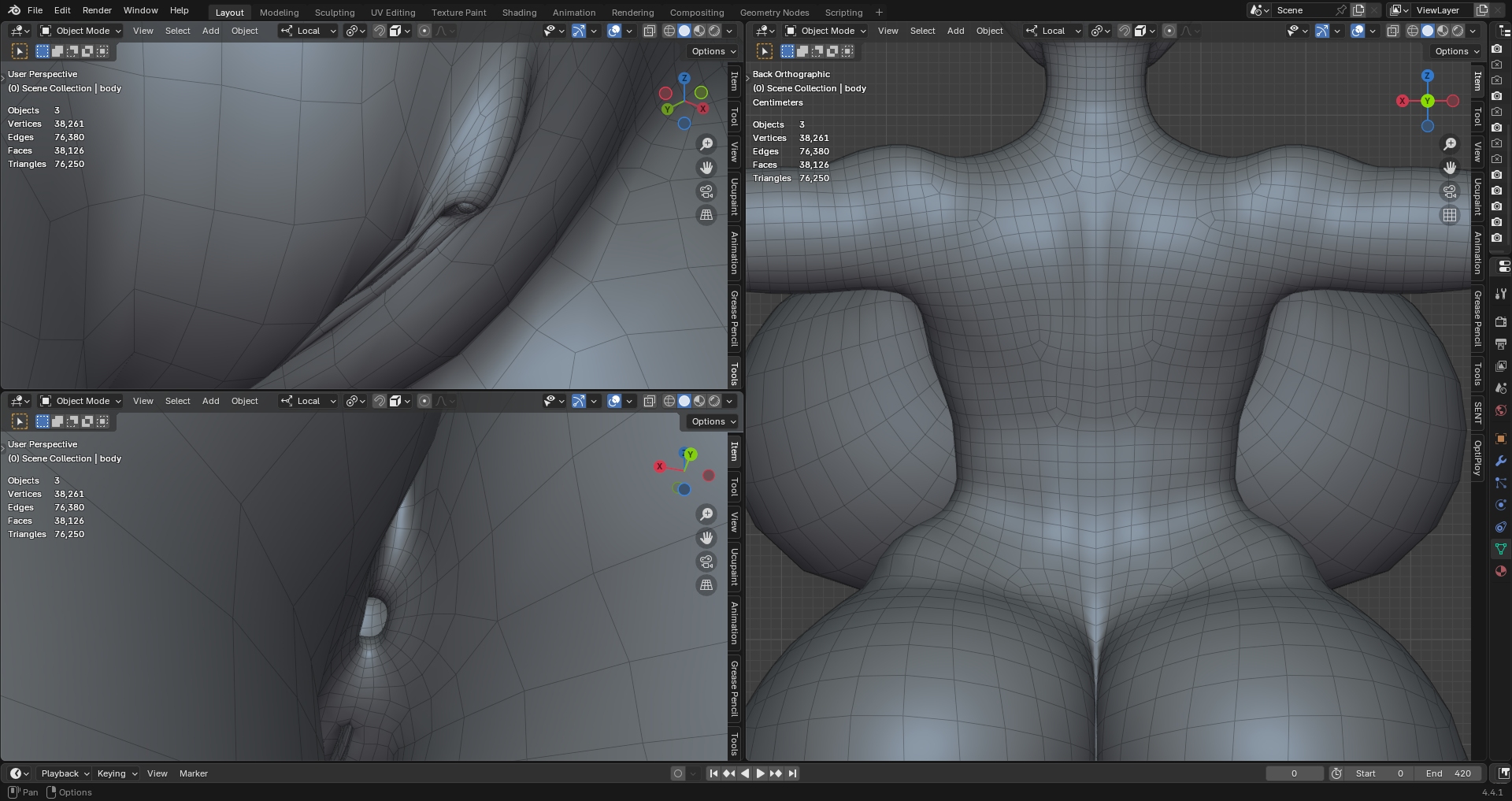1512x801 pixels.
Task: Expand the Options dropdown in bottom-left viewport
Action: pos(713,421)
